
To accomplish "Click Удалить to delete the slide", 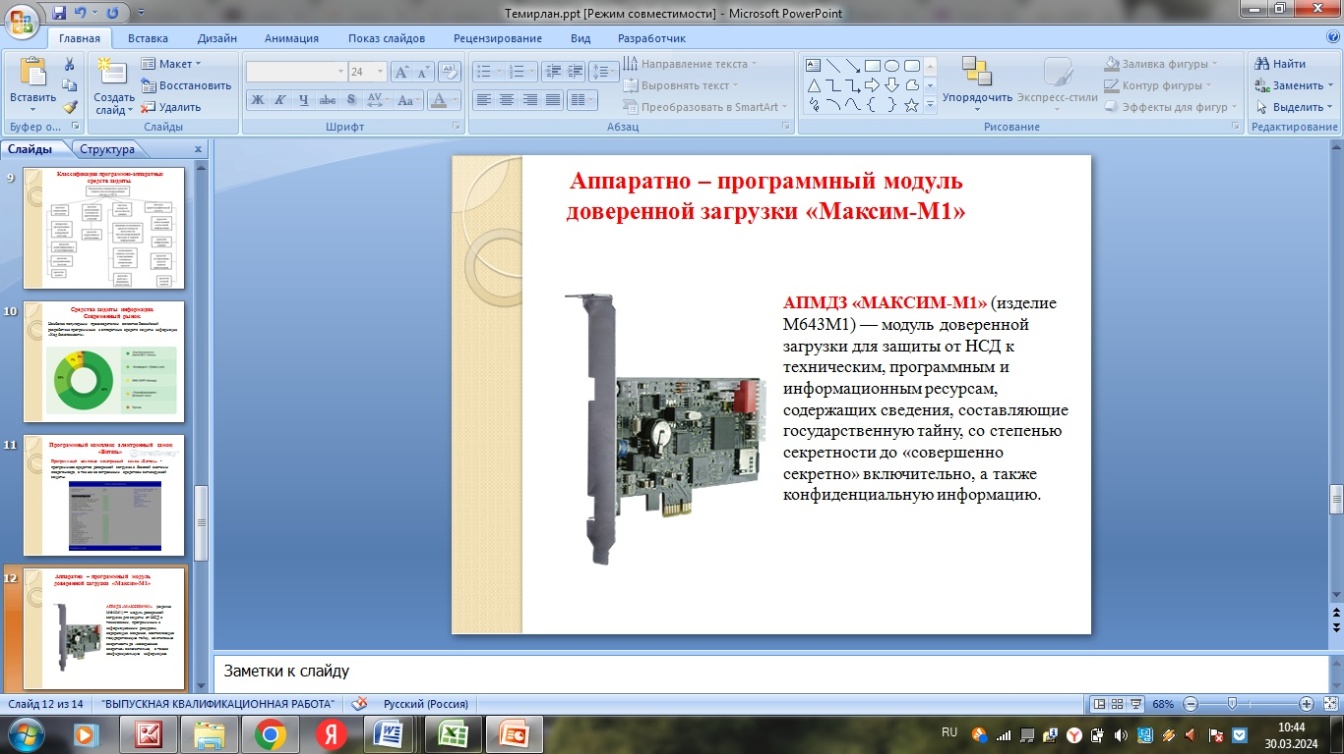I will (x=171, y=107).
